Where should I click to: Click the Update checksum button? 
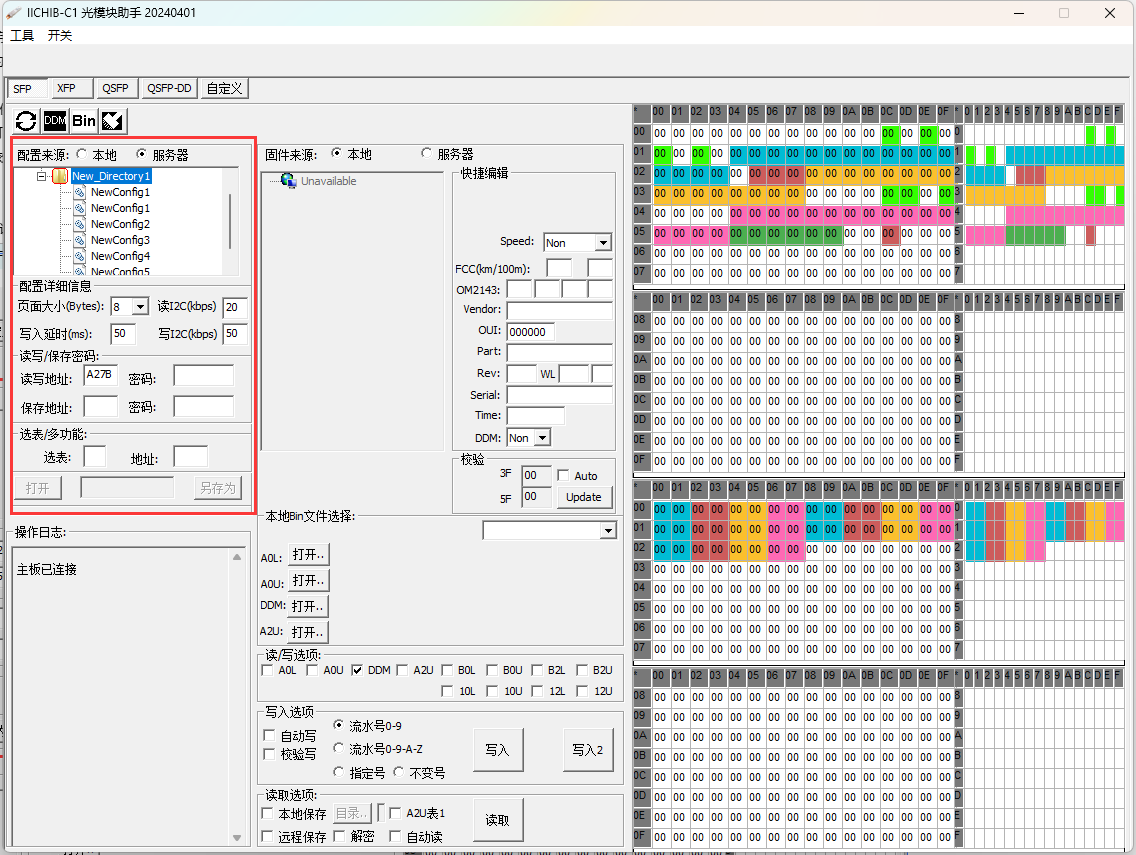[x=584, y=497]
